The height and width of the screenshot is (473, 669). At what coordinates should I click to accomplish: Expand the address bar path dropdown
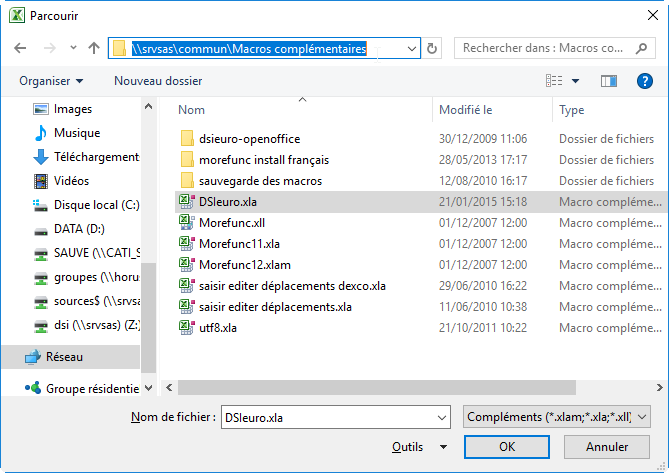click(410, 48)
